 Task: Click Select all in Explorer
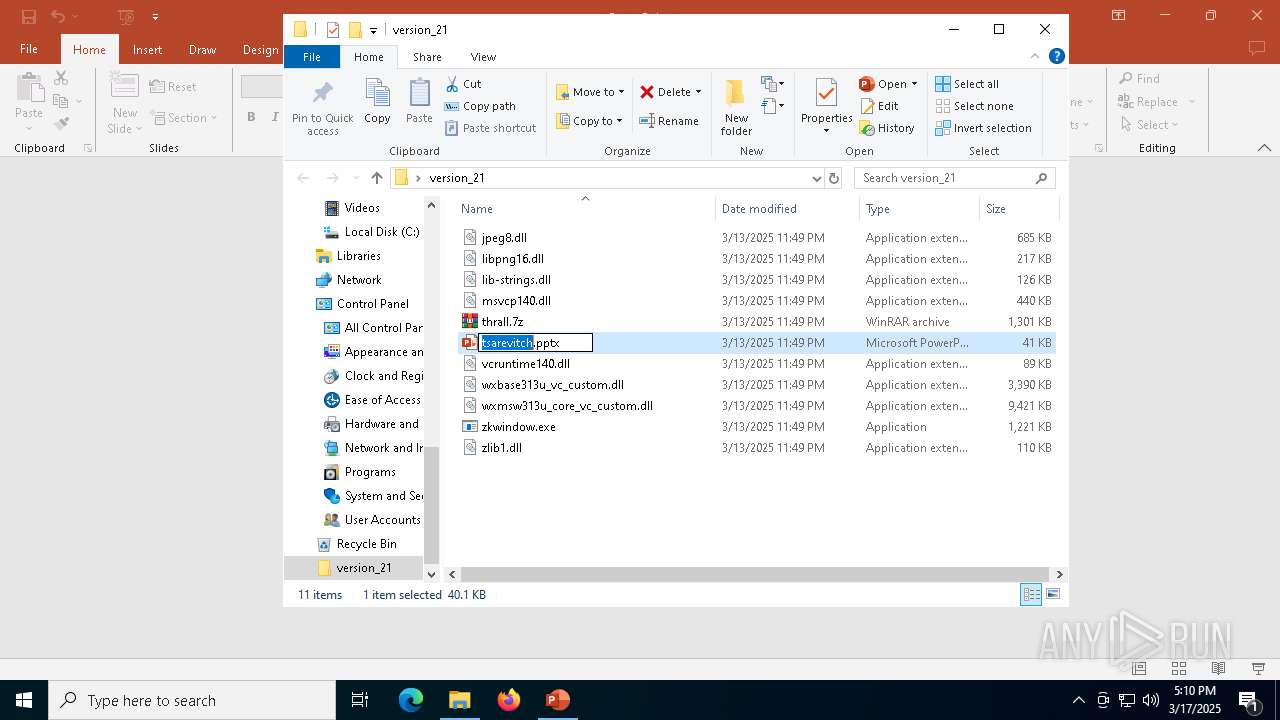coord(967,84)
